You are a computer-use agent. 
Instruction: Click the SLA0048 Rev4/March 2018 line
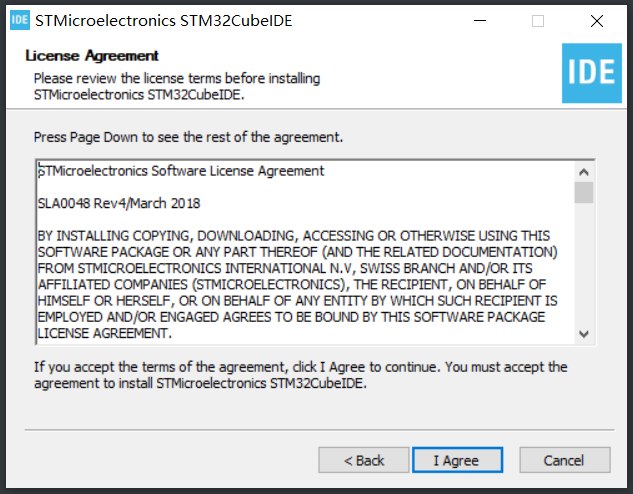click(x=119, y=203)
